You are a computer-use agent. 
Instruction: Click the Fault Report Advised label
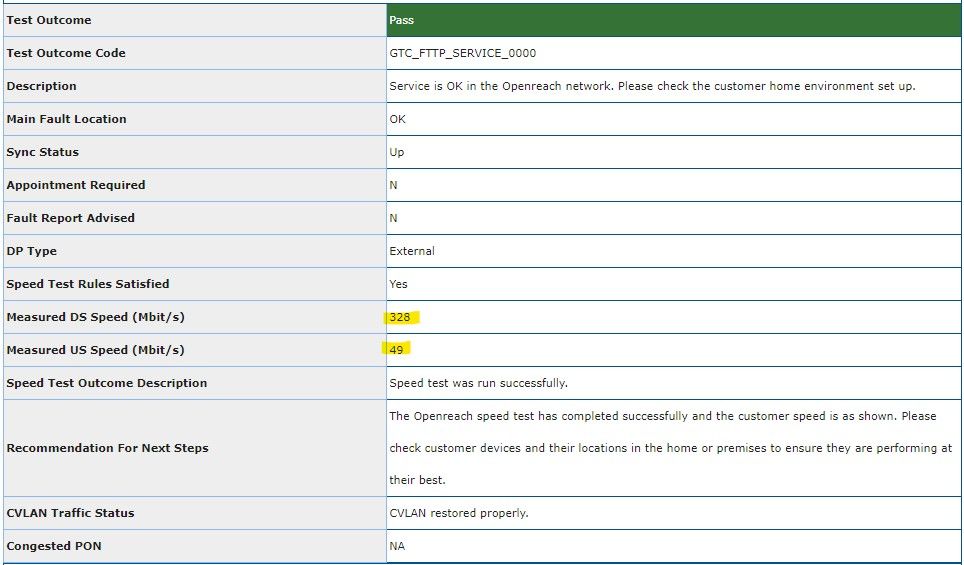click(70, 218)
